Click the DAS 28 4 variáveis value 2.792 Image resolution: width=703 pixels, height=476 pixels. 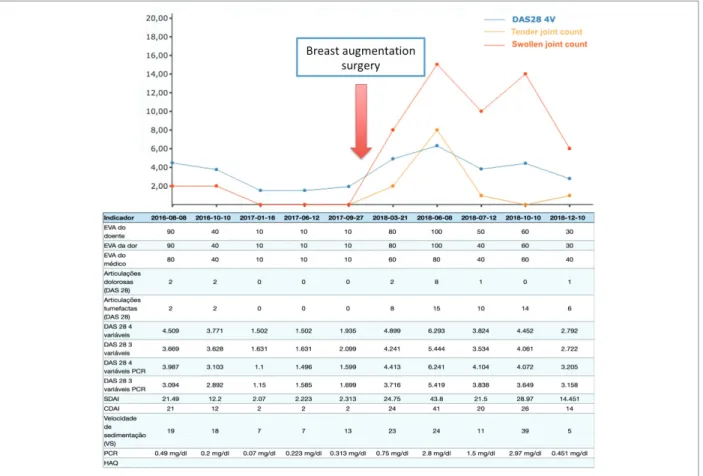(x=569, y=331)
